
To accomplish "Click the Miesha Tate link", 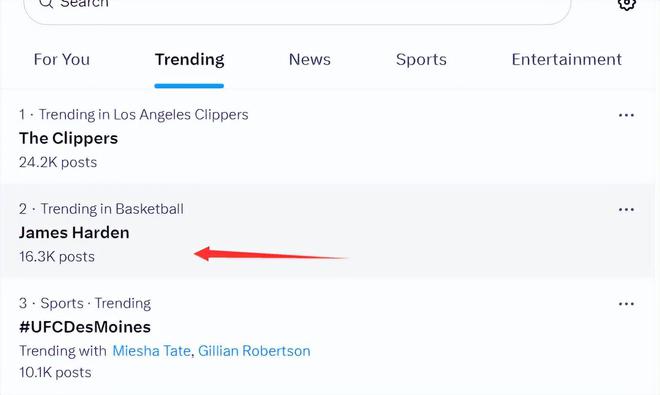I will coord(152,351).
